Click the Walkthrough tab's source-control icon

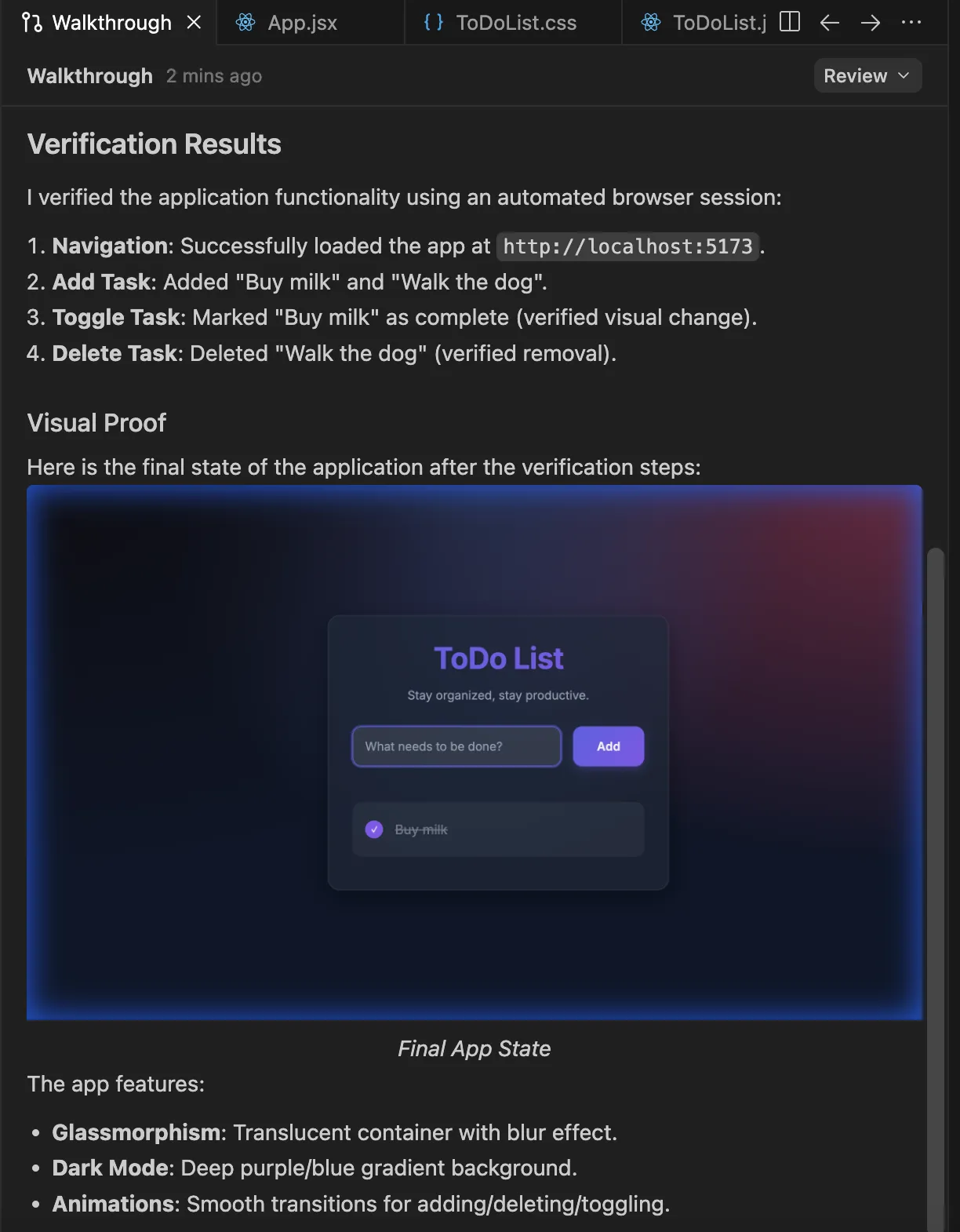(x=32, y=23)
